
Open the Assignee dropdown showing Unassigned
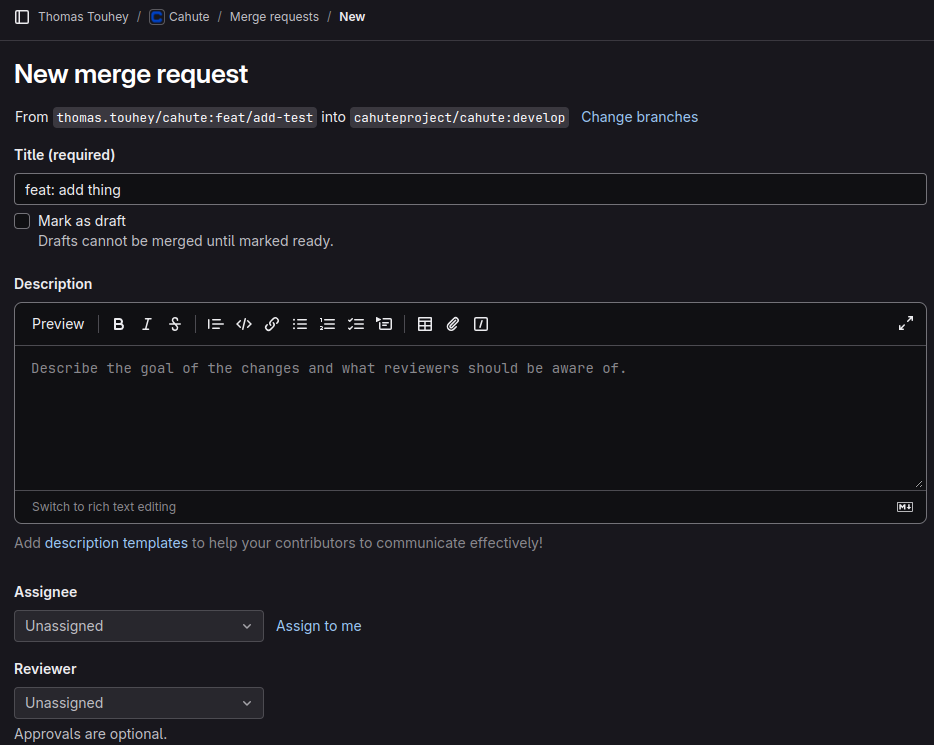[x=138, y=626]
